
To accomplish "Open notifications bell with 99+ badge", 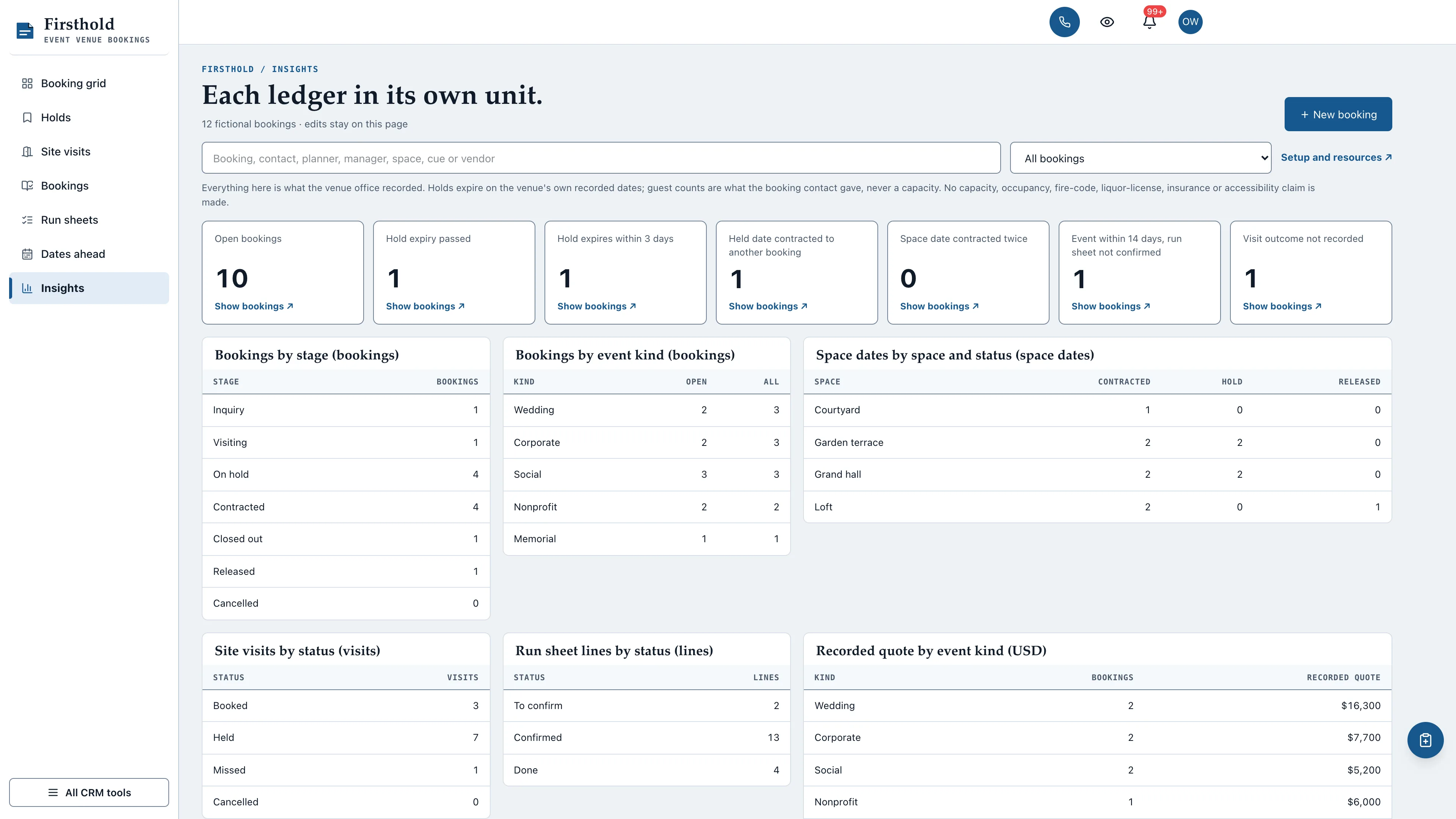I will 1149,22.
